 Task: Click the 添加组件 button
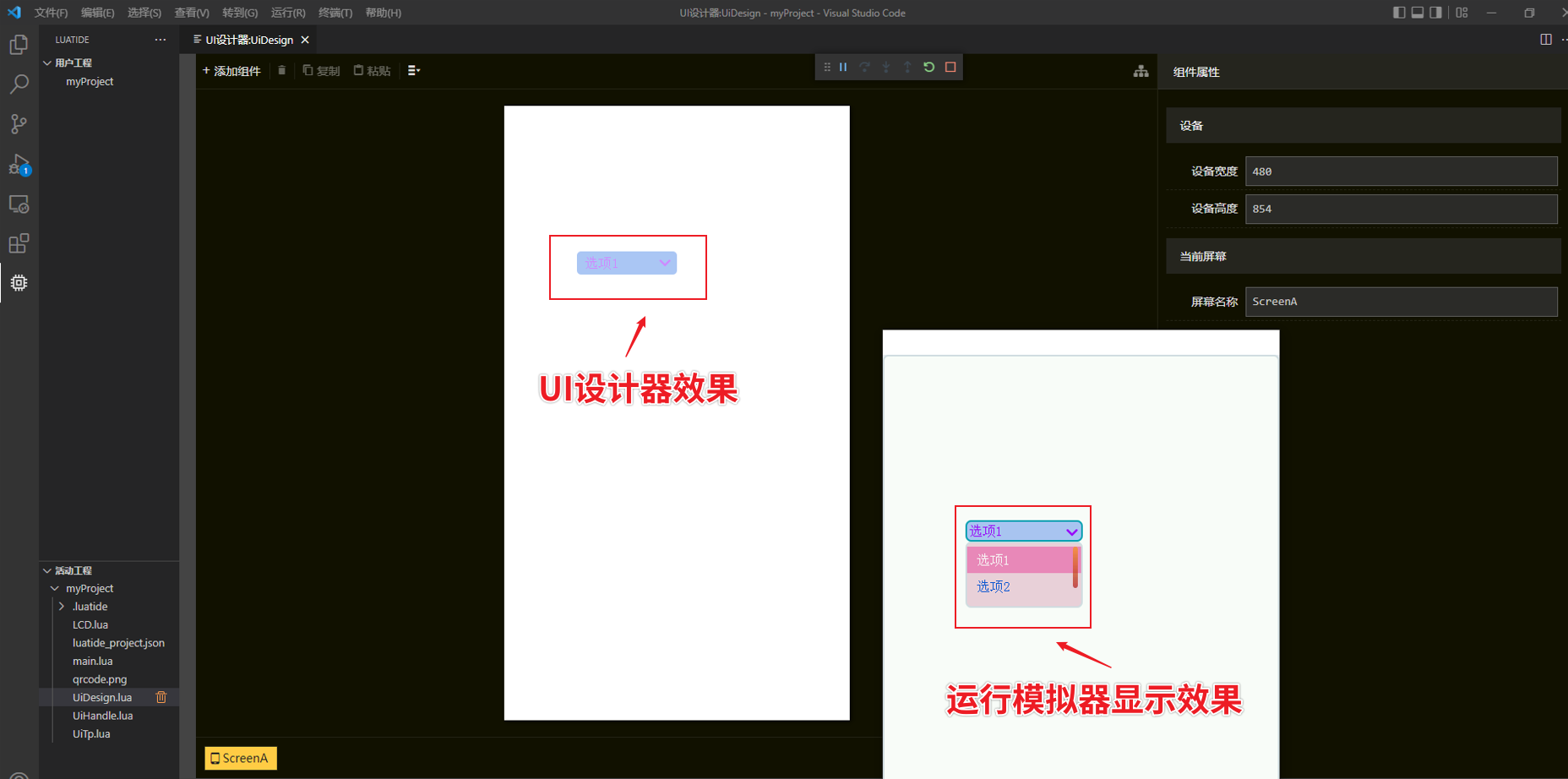click(x=231, y=70)
